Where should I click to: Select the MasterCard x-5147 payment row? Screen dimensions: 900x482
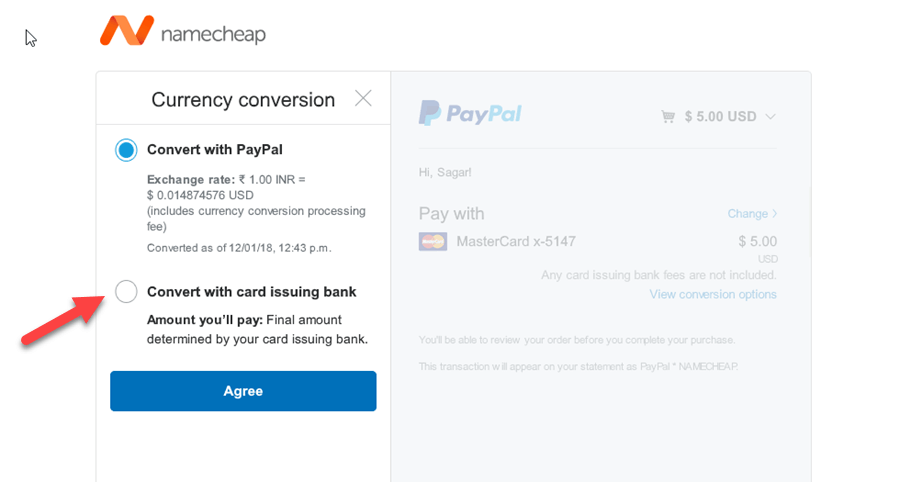point(598,242)
